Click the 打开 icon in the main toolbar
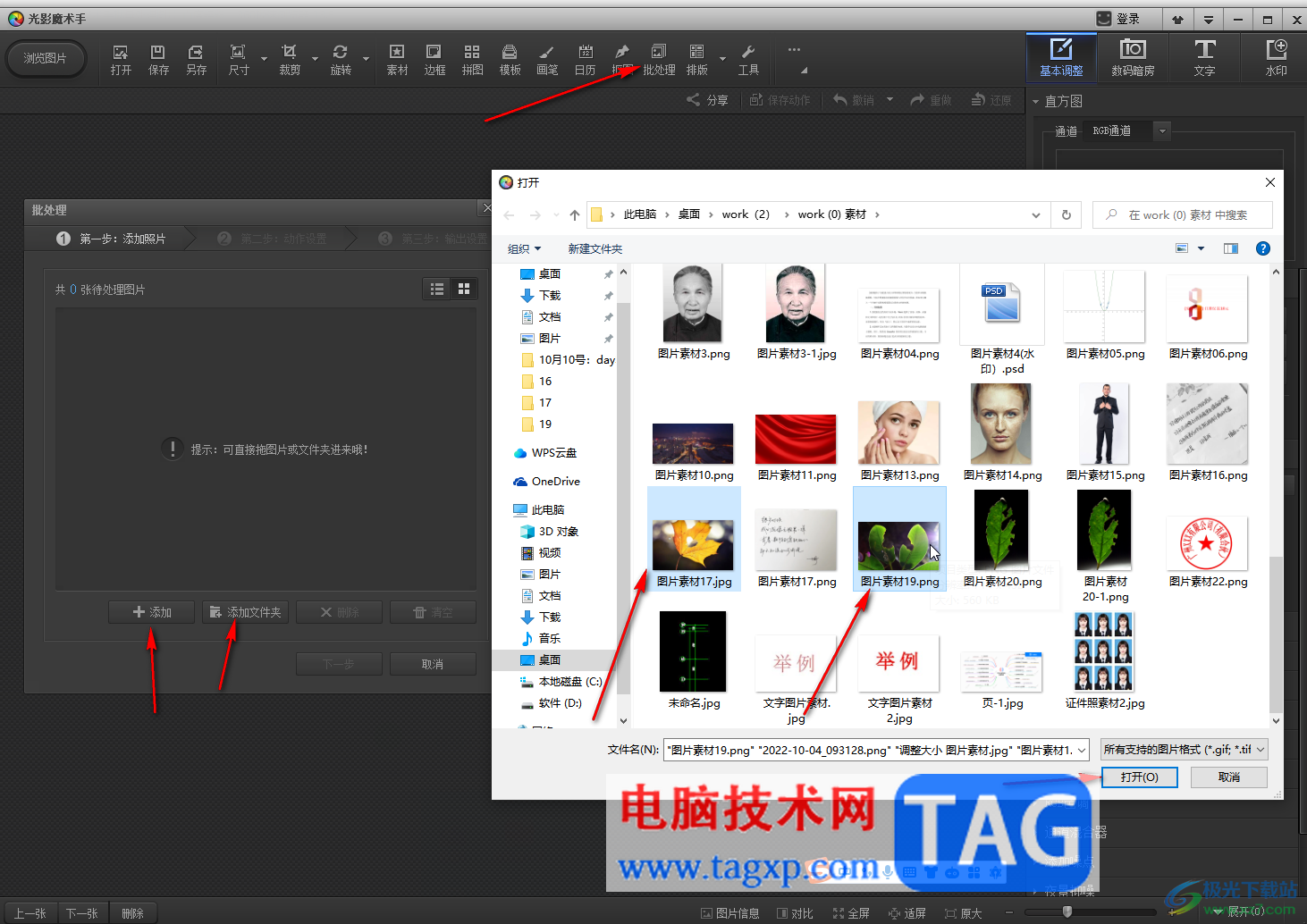 point(121,60)
